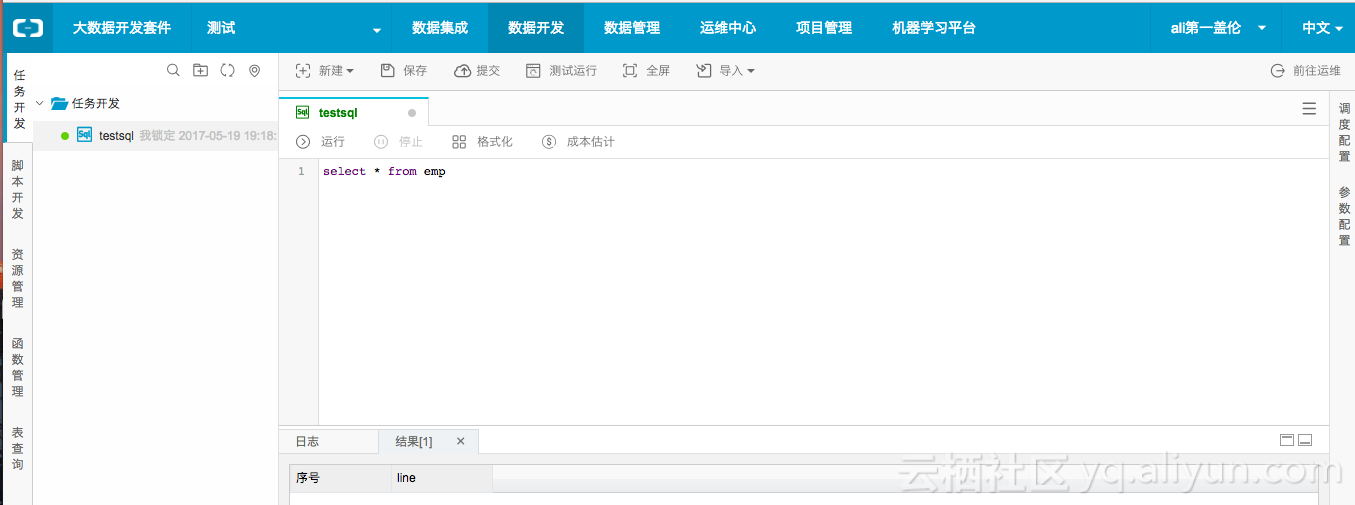Image resolution: width=1355 pixels, height=505 pixels.
Task: Open the 运维中心 menu
Action: 728,28
